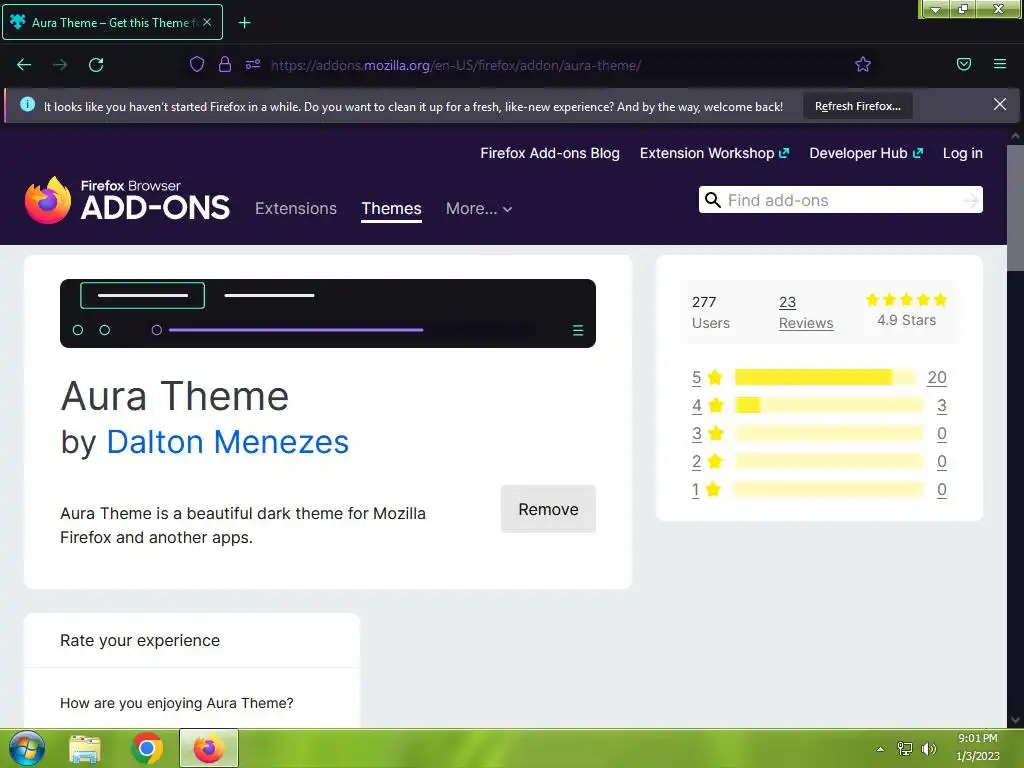This screenshot has width=1024, height=768.
Task: Click the Refresh Firefox... button
Action: tap(857, 106)
